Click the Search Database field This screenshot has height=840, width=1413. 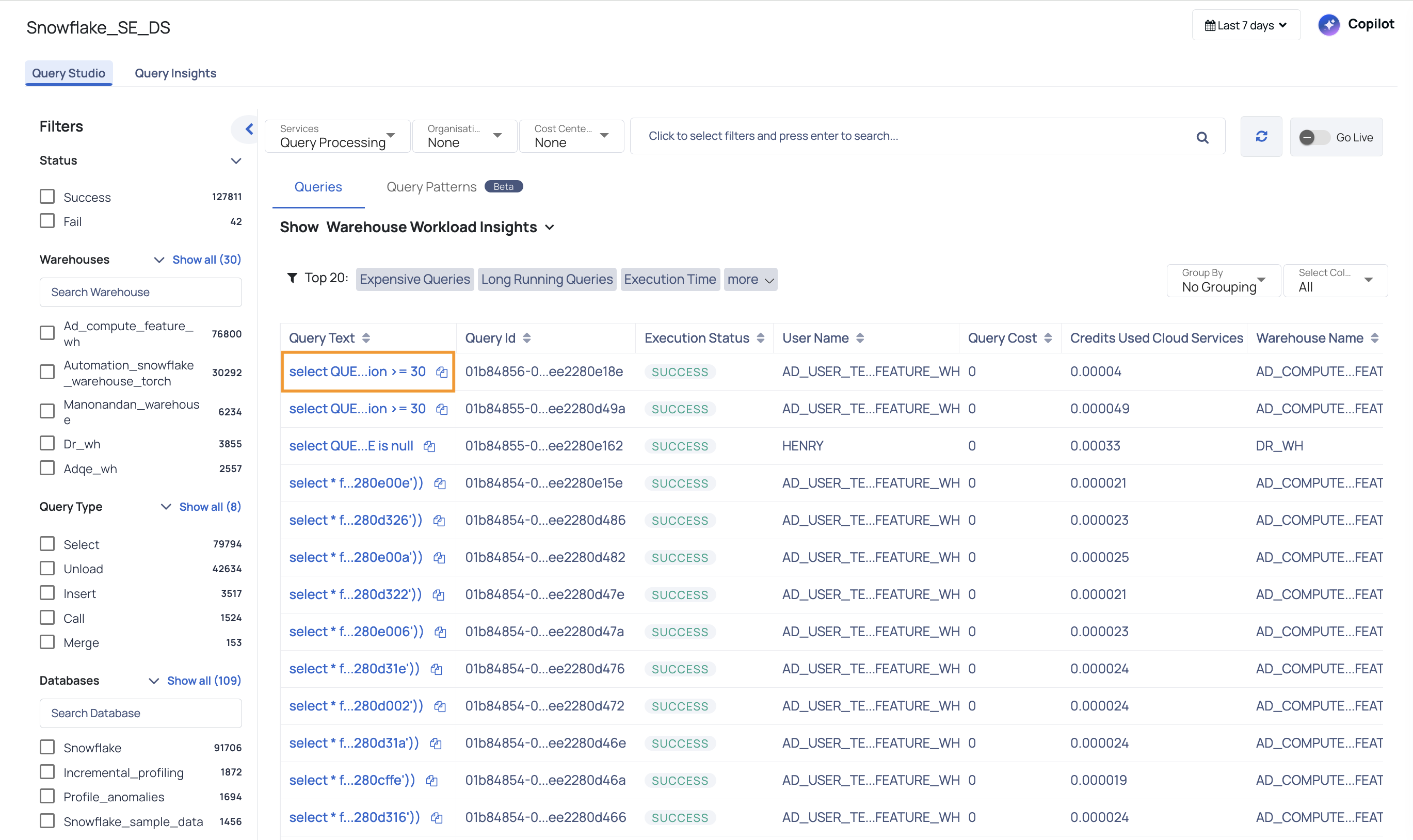coord(141,713)
